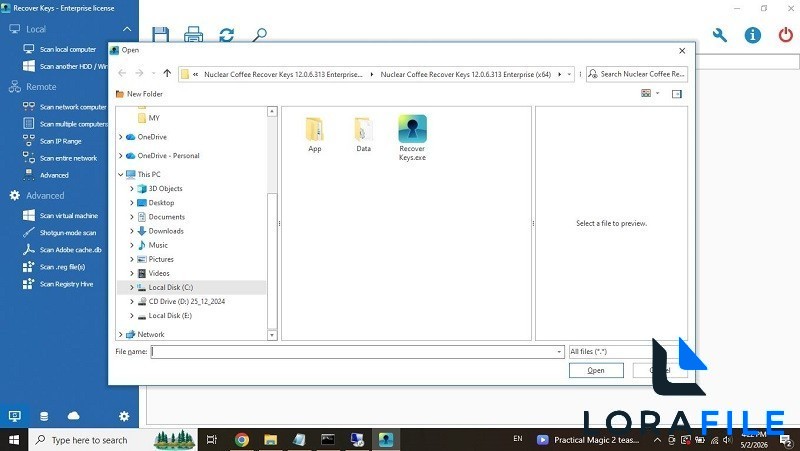The height and width of the screenshot is (451, 800).
Task: Click the Refresh toolbar icon
Action: [x=227, y=35]
